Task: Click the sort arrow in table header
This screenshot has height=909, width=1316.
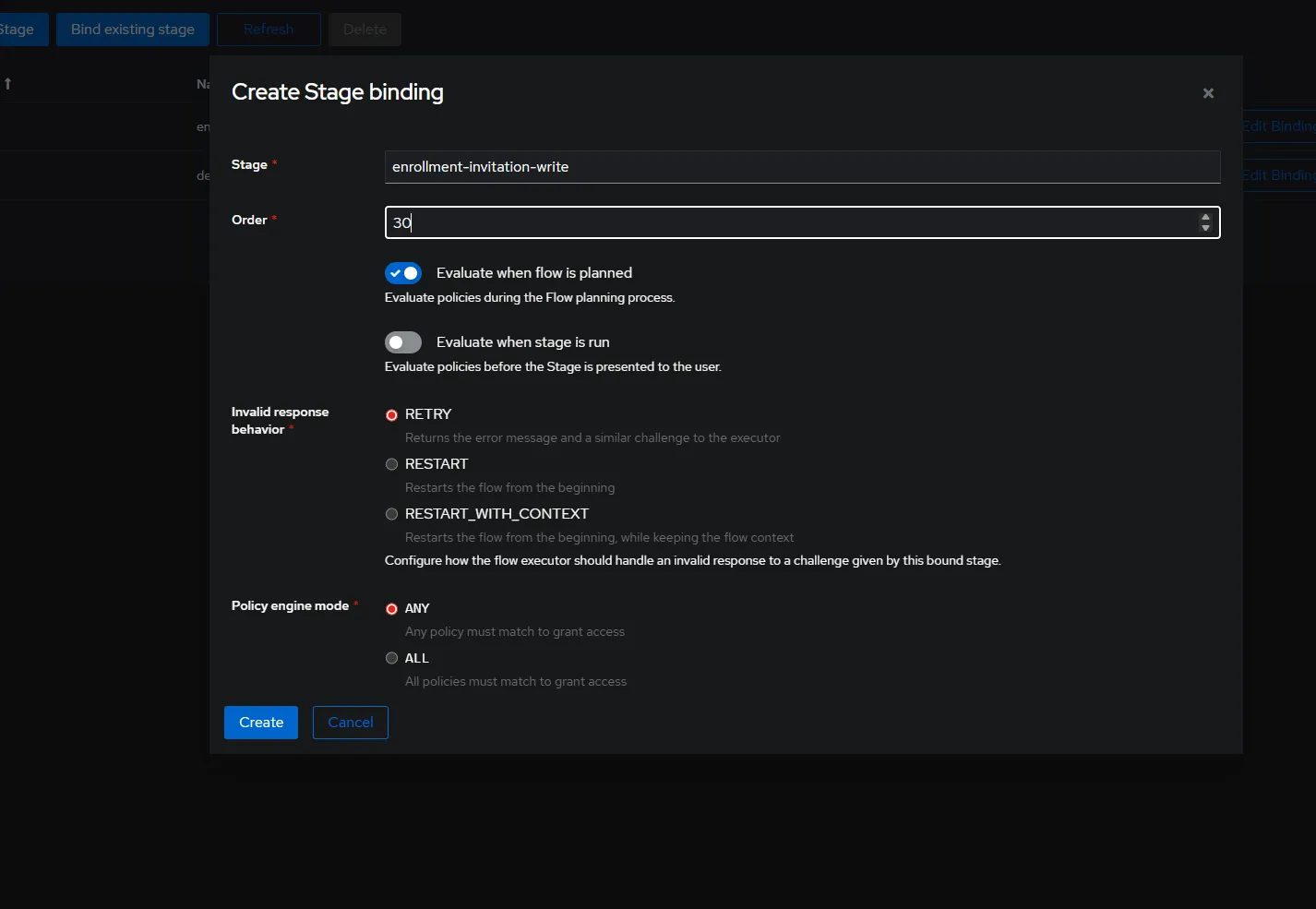Action: (8, 84)
